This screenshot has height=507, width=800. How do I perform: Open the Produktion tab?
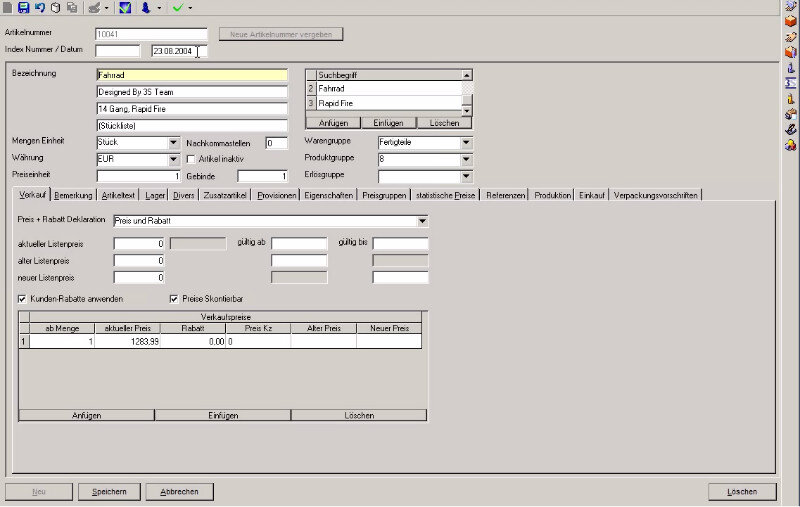[553, 195]
